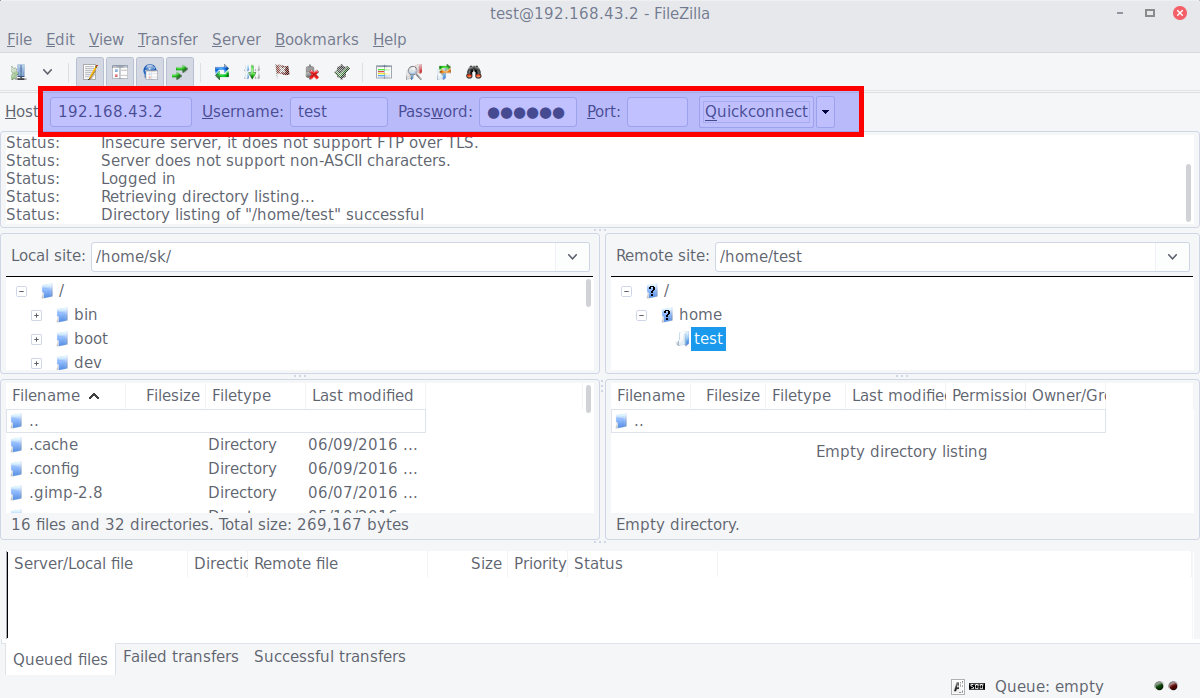The width and height of the screenshot is (1200, 698).
Task: Click the bin folder icon in local tree
Action: (62, 315)
